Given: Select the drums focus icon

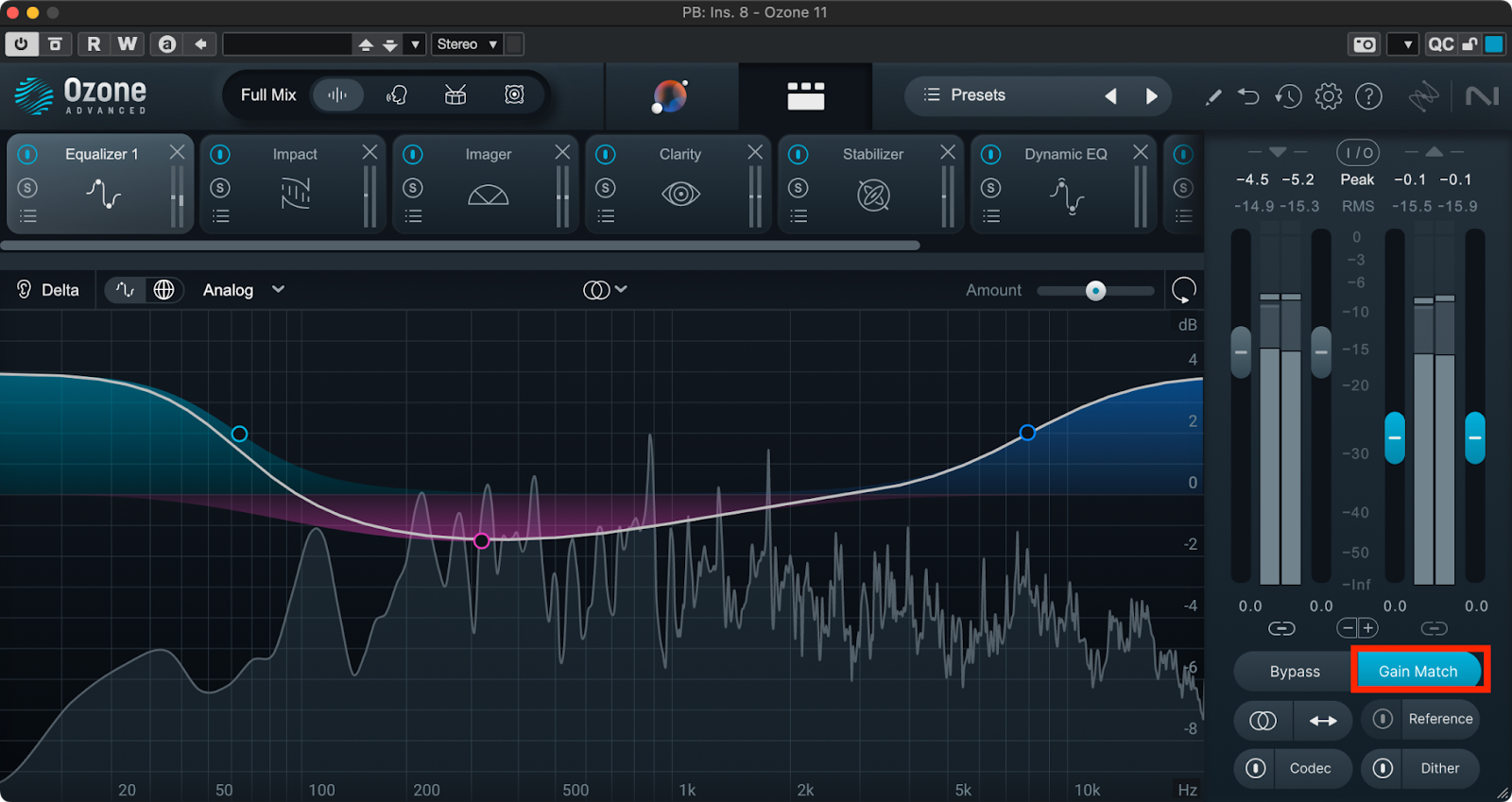Looking at the screenshot, I should [455, 94].
